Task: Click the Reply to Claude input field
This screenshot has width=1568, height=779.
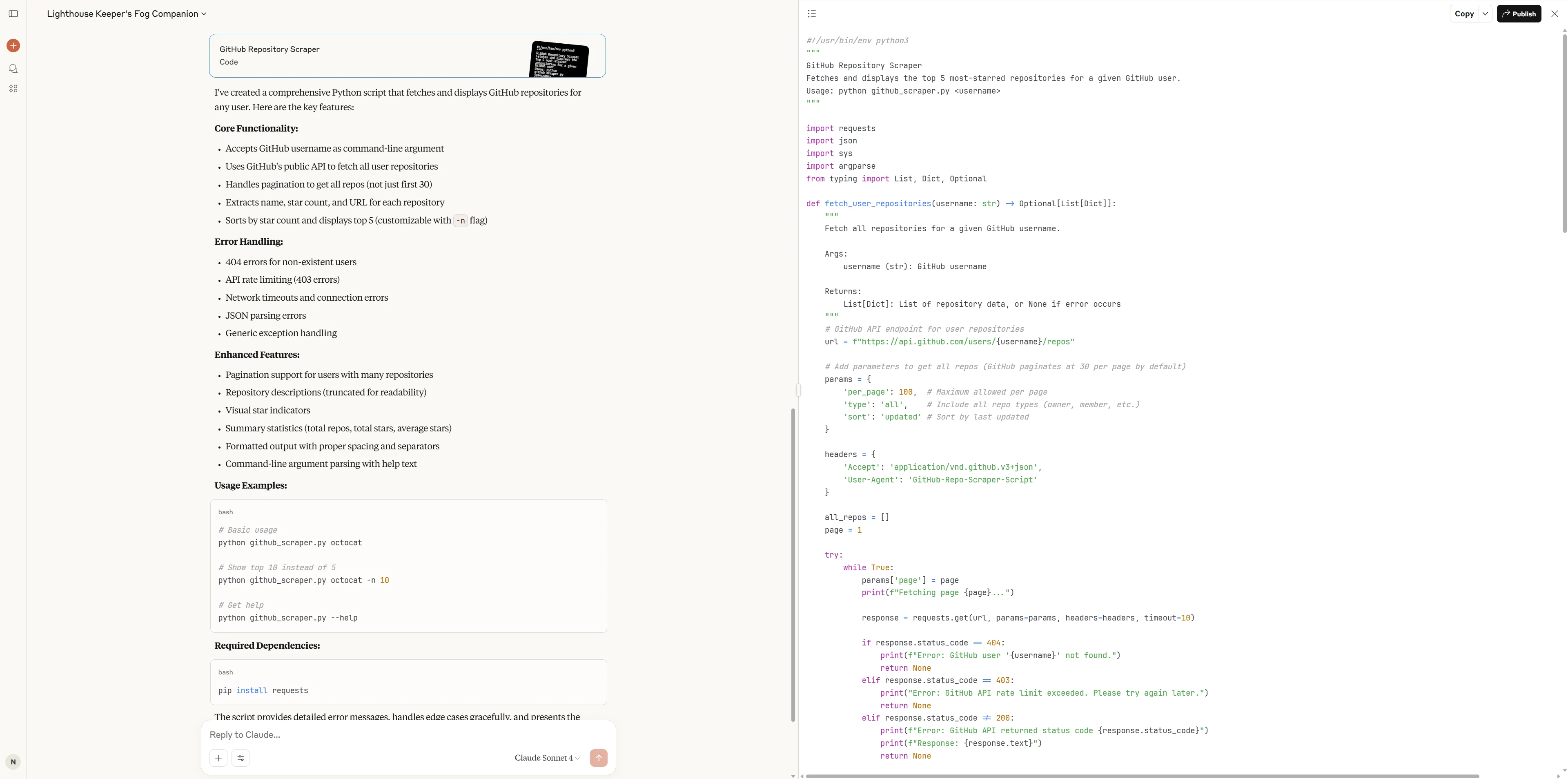Action: (408, 734)
